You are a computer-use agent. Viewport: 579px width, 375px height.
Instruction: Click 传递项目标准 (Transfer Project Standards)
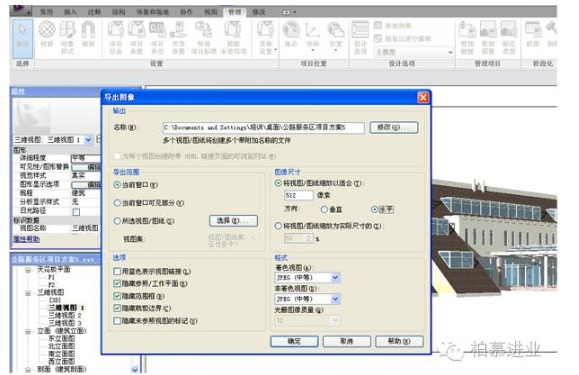(203, 37)
